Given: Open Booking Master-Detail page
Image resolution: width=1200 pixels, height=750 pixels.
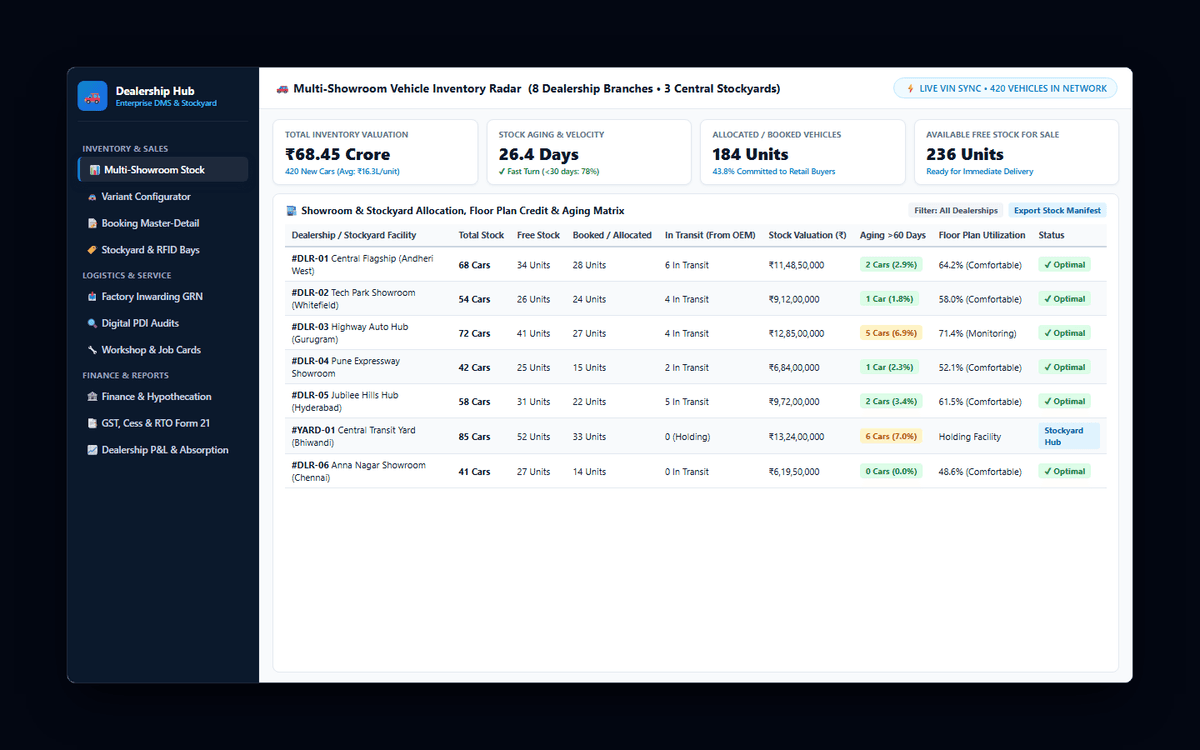Looking at the screenshot, I should click(163, 224).
